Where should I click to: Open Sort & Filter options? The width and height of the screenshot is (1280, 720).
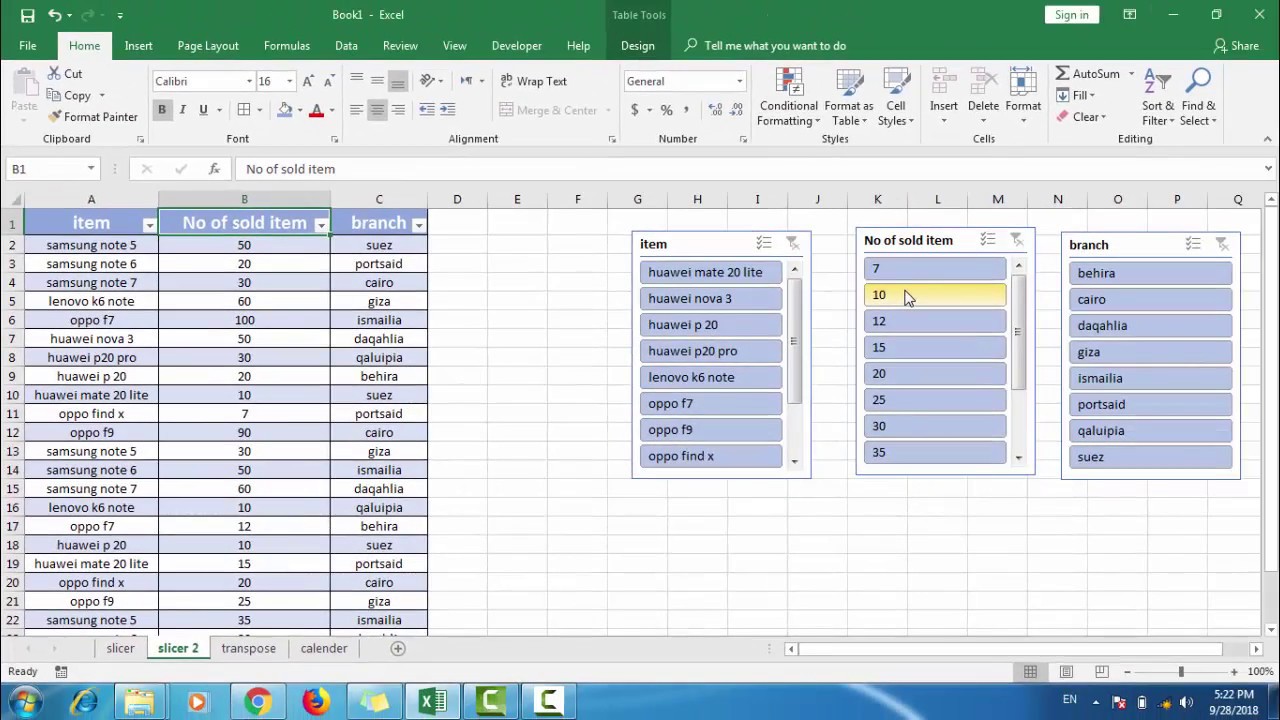coord(1158,98)
